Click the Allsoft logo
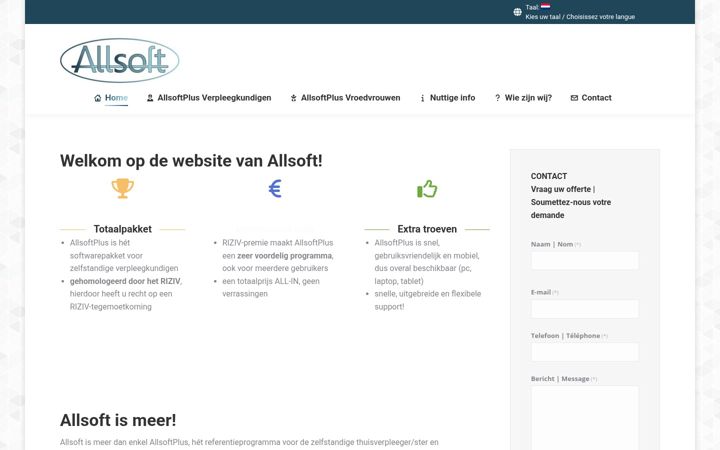This screenshot has height=450, width=720. click(x=119, y=60)
